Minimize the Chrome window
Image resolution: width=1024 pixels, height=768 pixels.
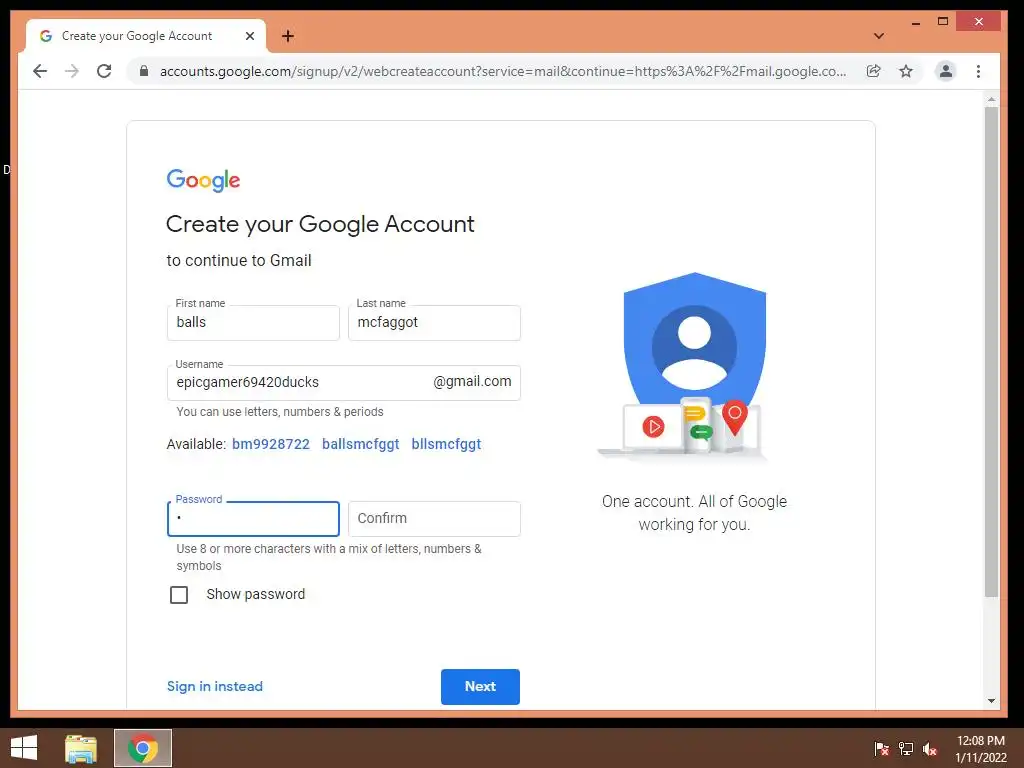[x=916, y=22]
